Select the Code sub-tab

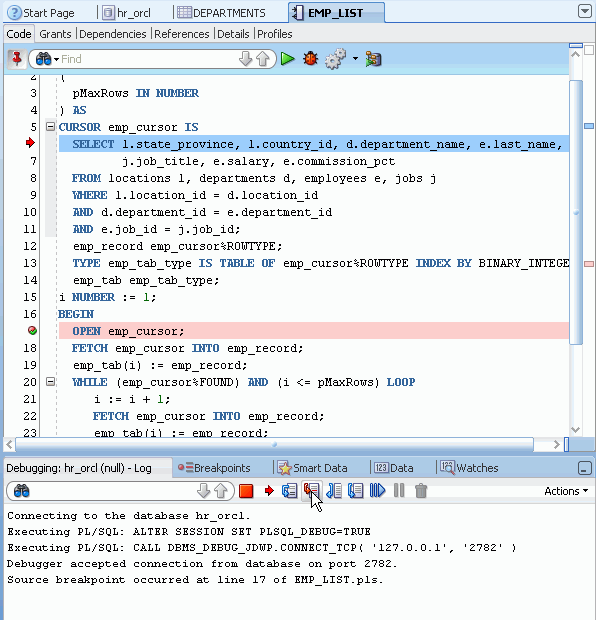(x=19, y=34)
